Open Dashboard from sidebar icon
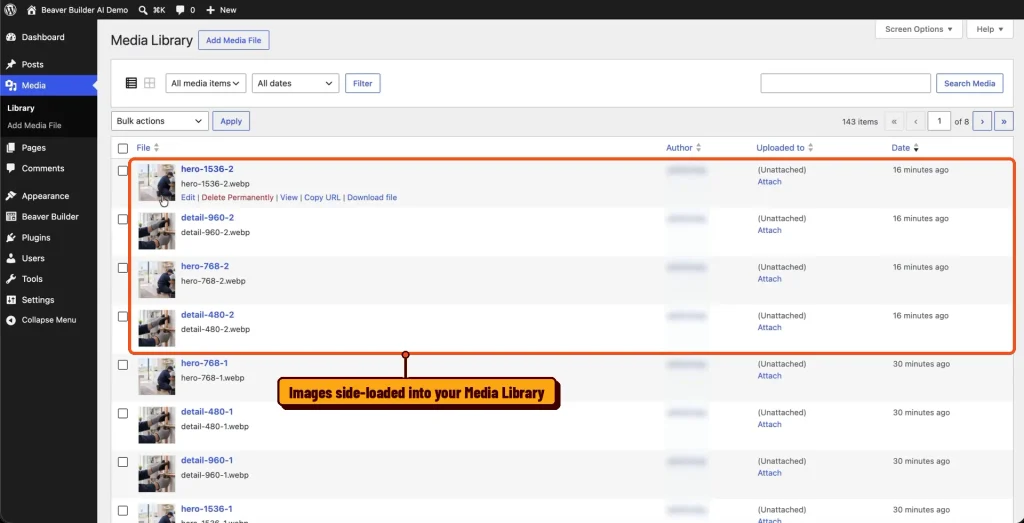The image size is (1024, 523). click(x=11, y=37)
